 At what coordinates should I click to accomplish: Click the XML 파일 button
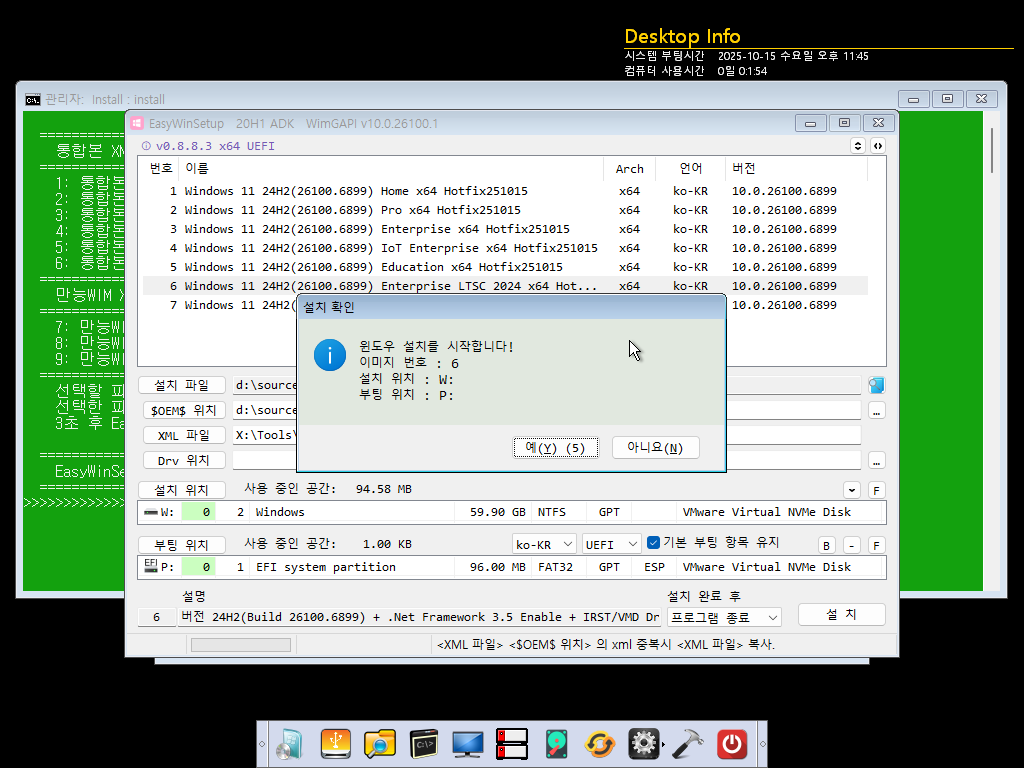click(184, 435)
